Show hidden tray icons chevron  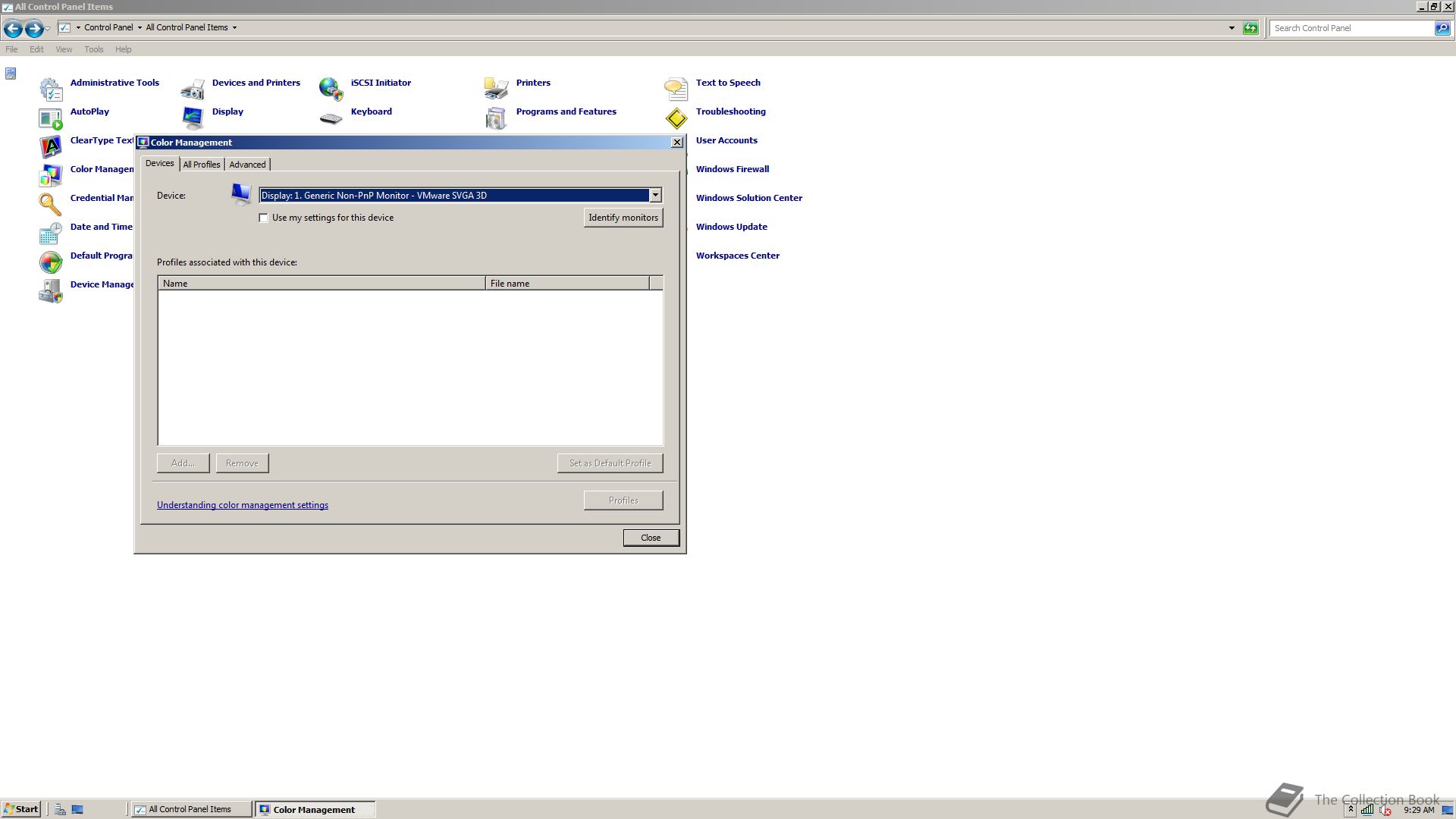1351,810
